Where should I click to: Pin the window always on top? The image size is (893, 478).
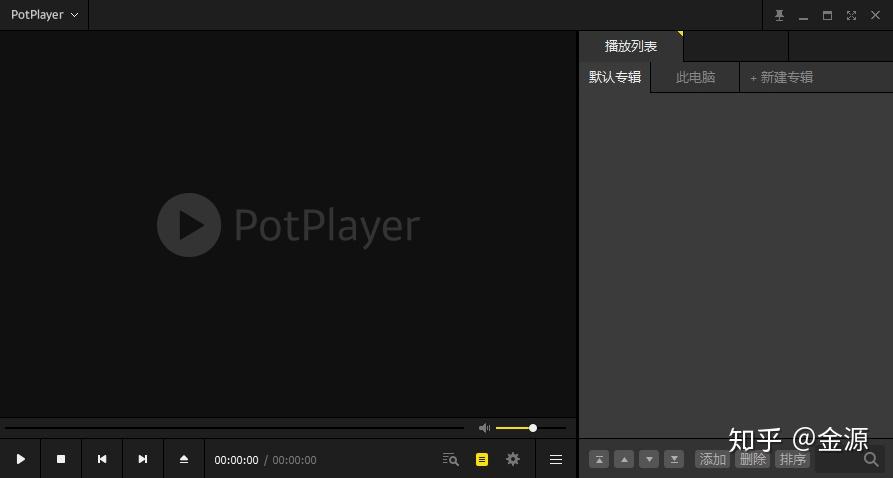click(779, 15)
